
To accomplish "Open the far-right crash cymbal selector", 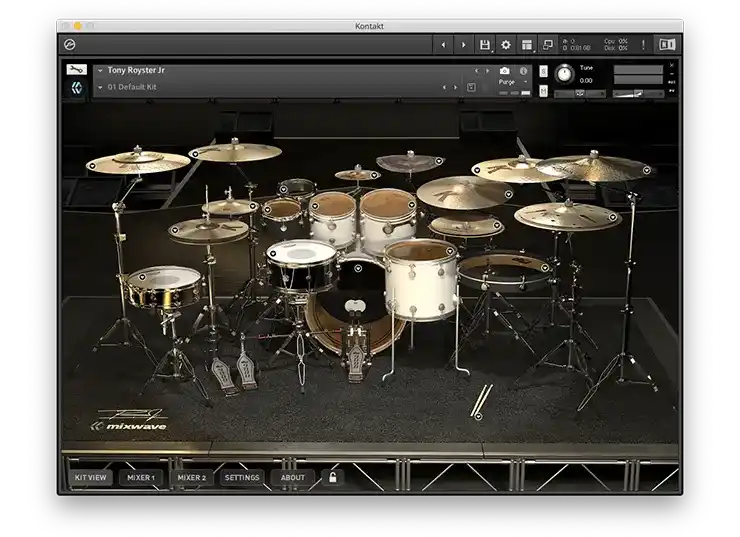I will pos(647,170).
